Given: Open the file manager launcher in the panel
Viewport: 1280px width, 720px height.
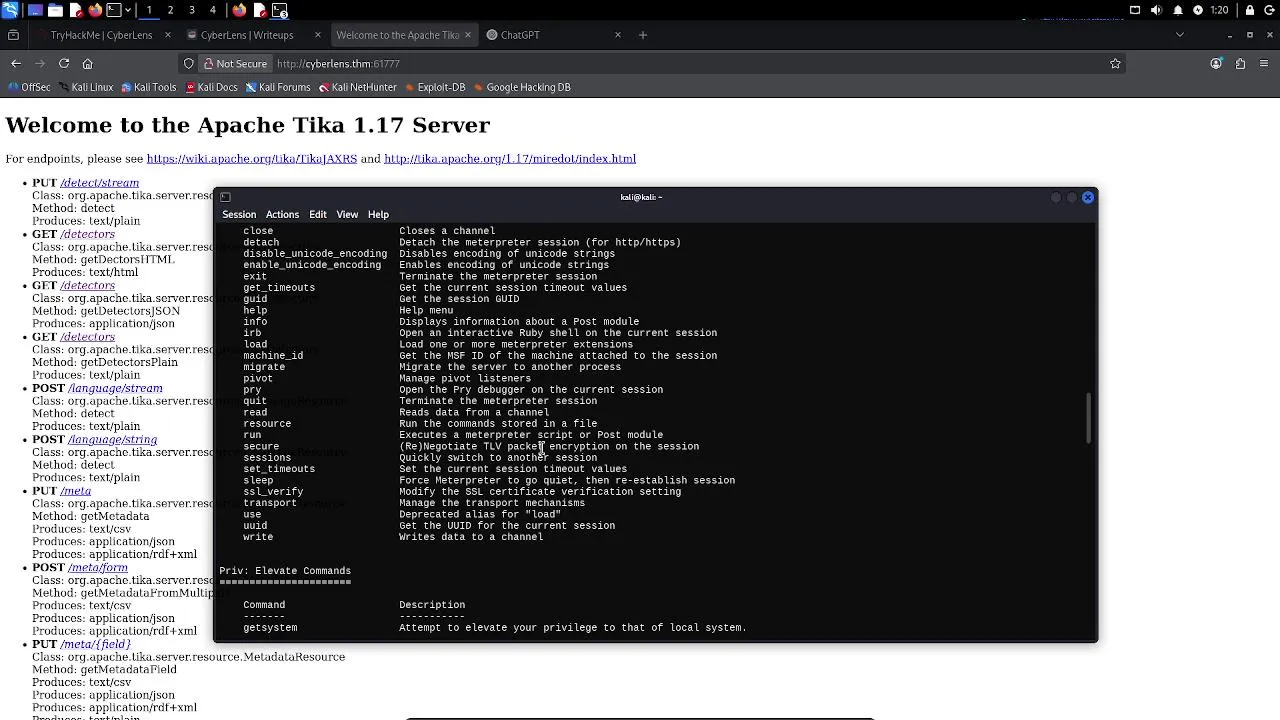Looking at the screenshot, I should point(55,10).
